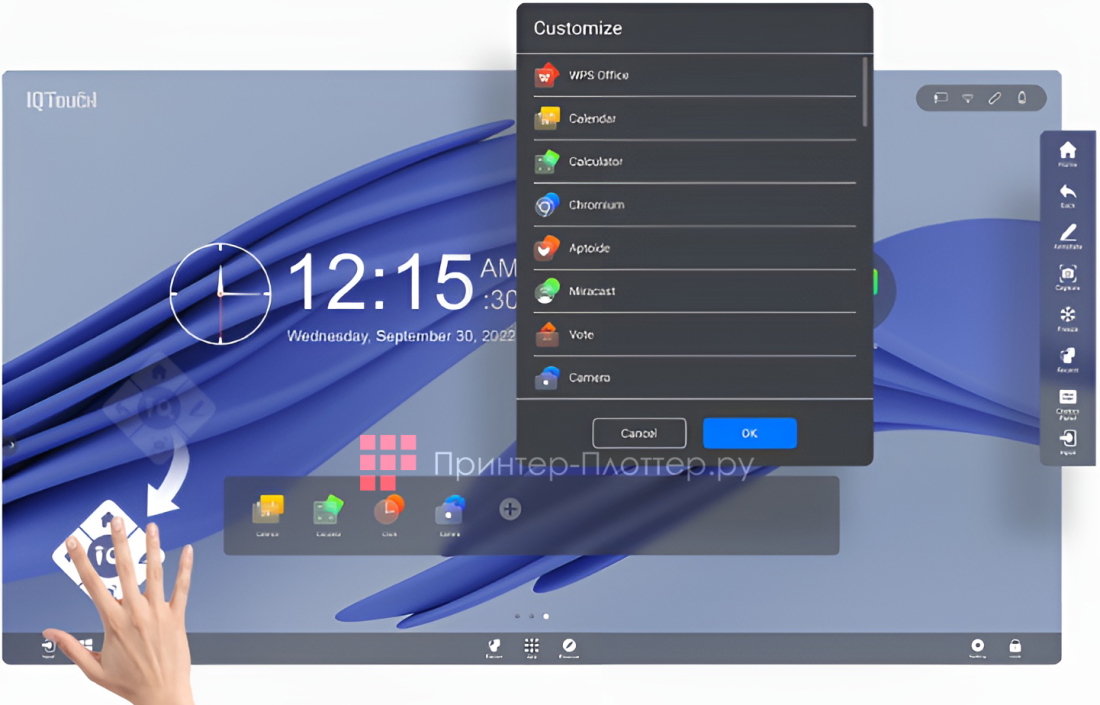This screenshot has width=1100, height=705.
Task: Click the Customize list scrollbar
Action: [x=865, y=92]
